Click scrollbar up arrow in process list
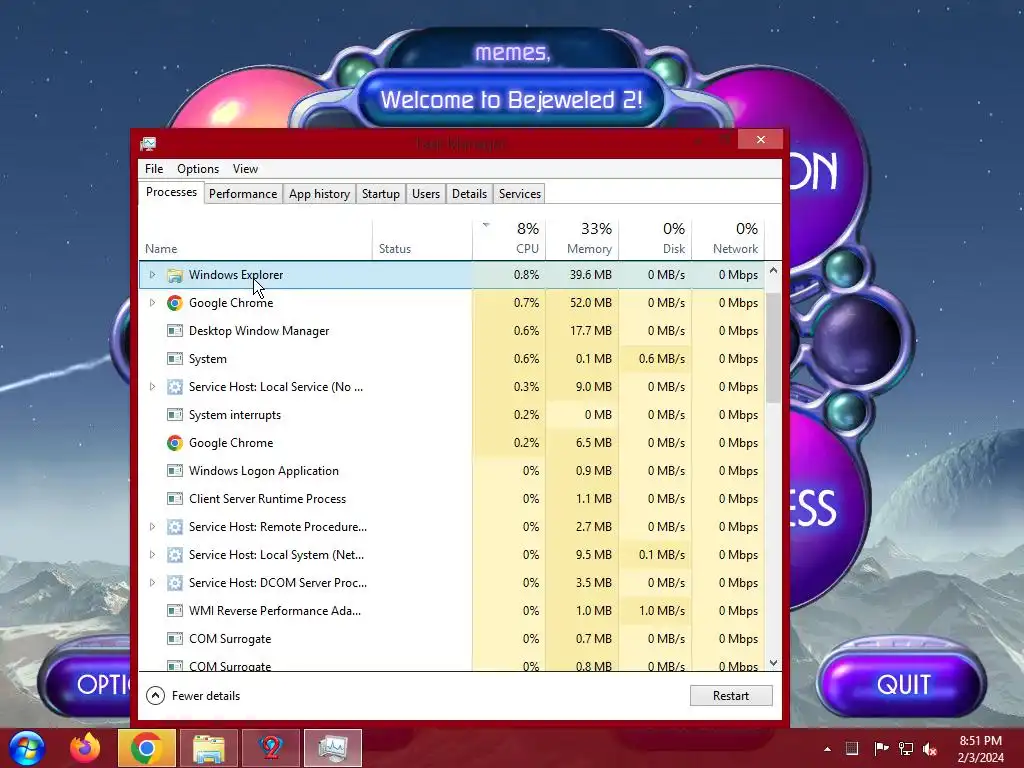 pyautogui.click(x=773, y=270)
